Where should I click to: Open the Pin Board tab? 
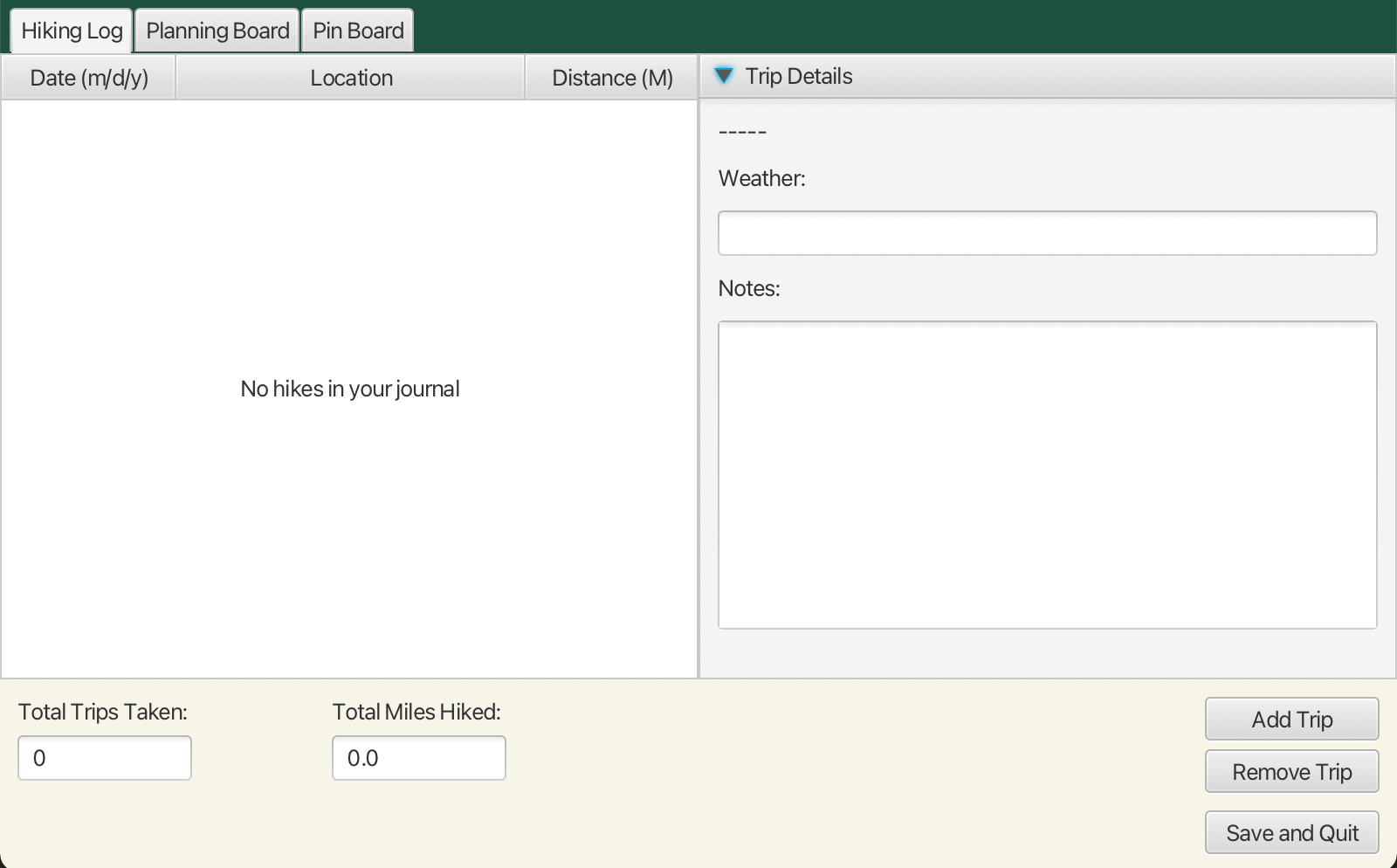(357, 30)
